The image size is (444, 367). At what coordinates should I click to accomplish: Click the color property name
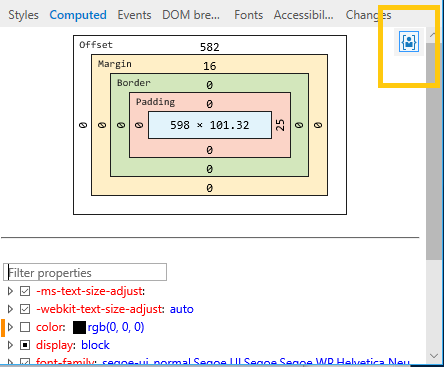[x=49, y=327]
